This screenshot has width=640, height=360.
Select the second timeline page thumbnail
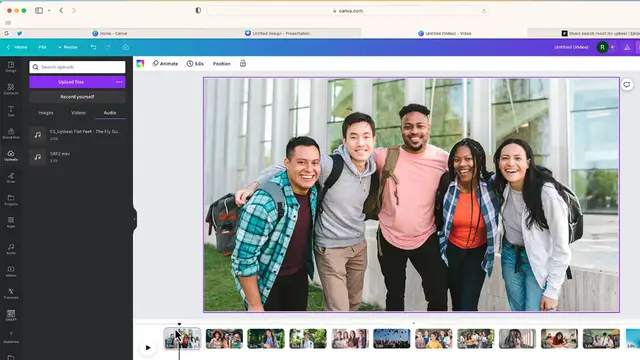click(224, 338)
